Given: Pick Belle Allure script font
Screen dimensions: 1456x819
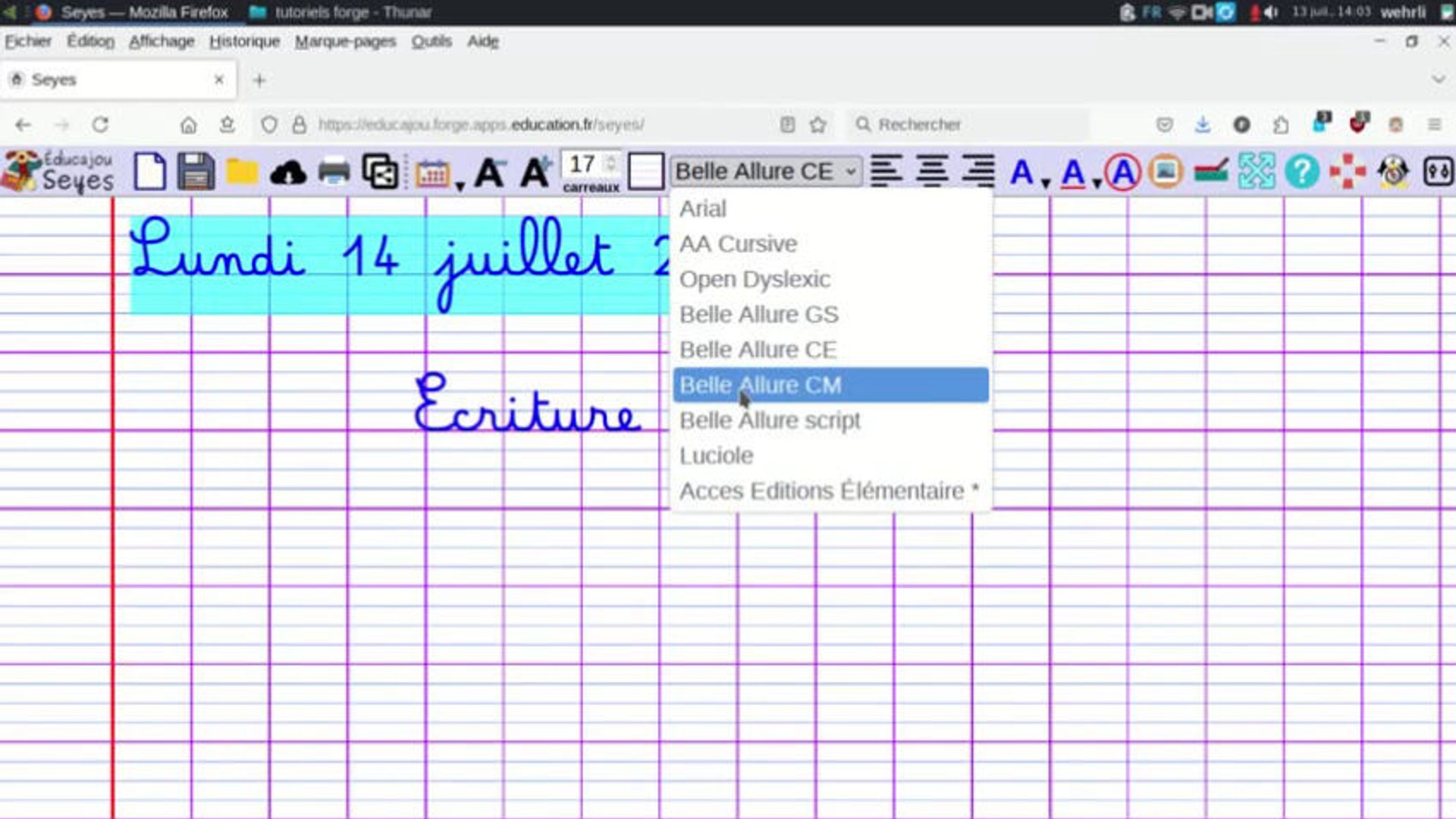Looking at the screenshot, I should click(831, 420).
